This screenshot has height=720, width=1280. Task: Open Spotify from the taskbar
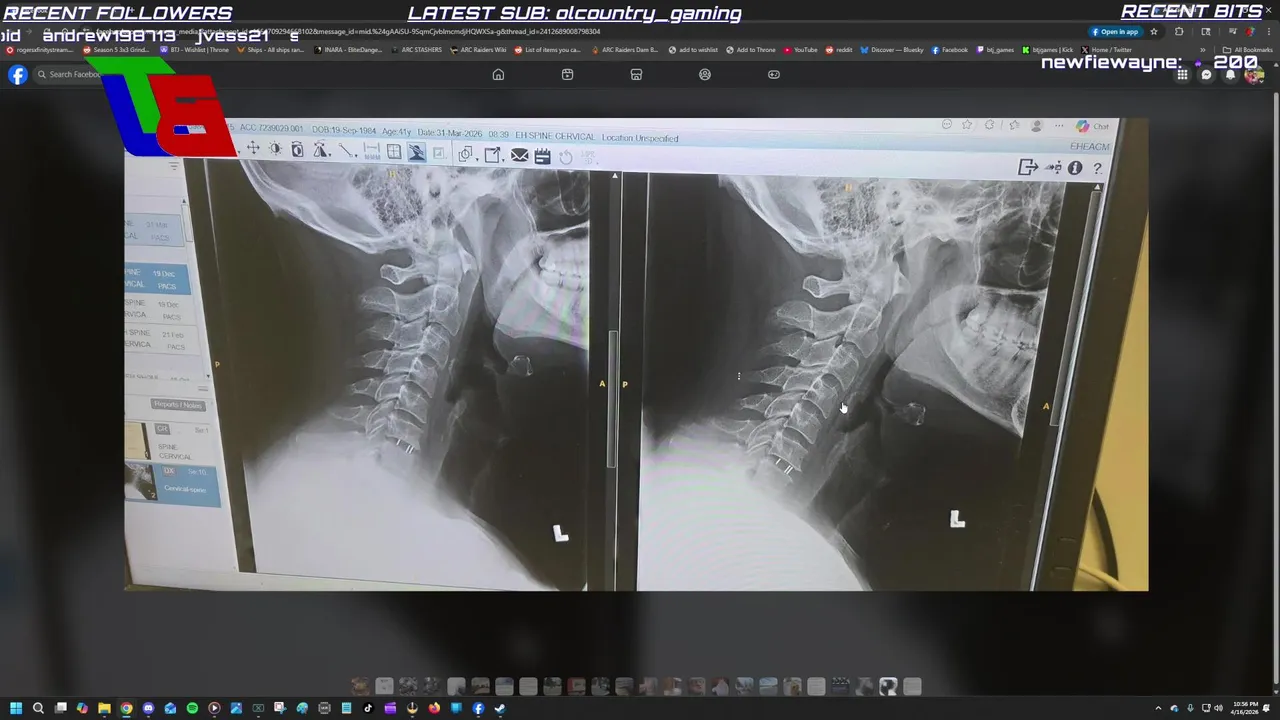tap(192, 708)
